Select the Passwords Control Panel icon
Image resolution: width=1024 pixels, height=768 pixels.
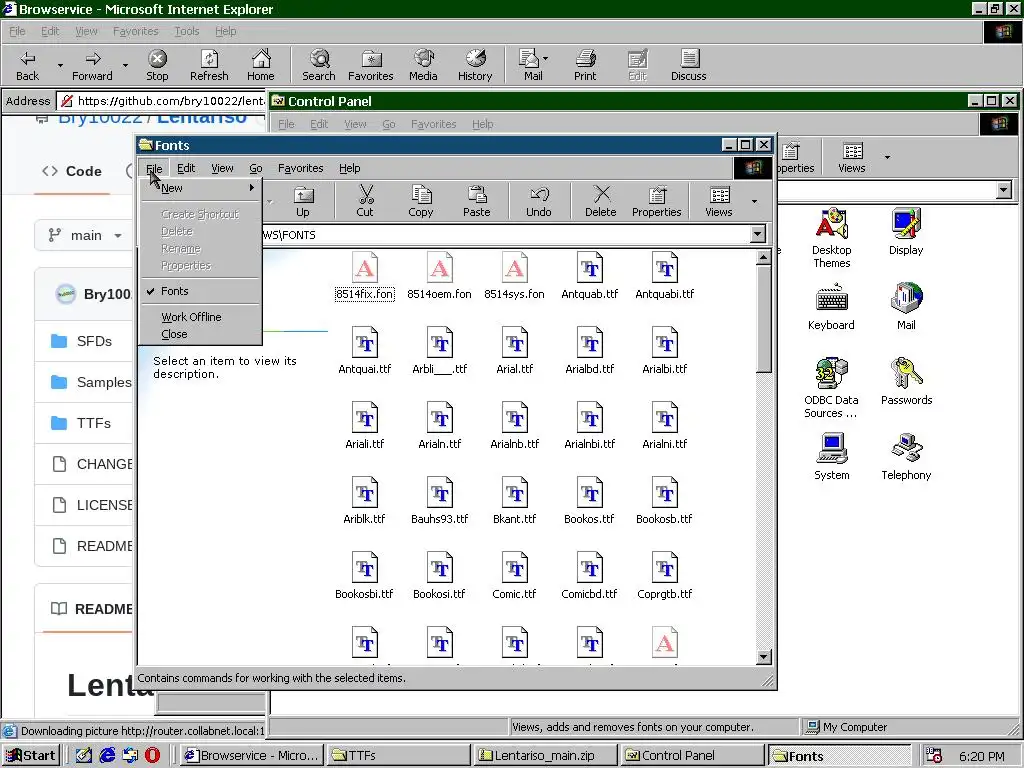tap(906, 382)
